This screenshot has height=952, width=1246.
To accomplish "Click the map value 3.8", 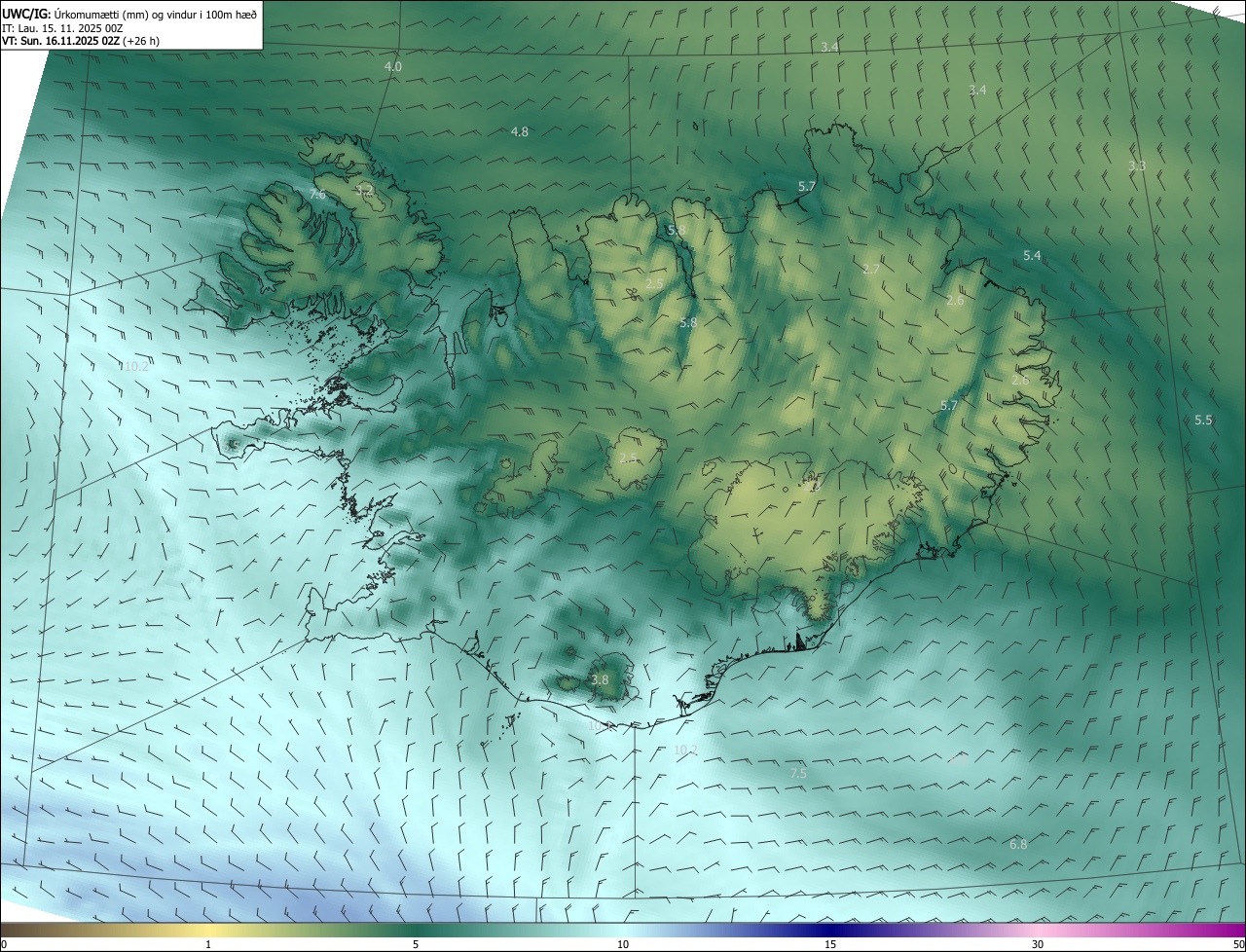I will pos(600,679).
